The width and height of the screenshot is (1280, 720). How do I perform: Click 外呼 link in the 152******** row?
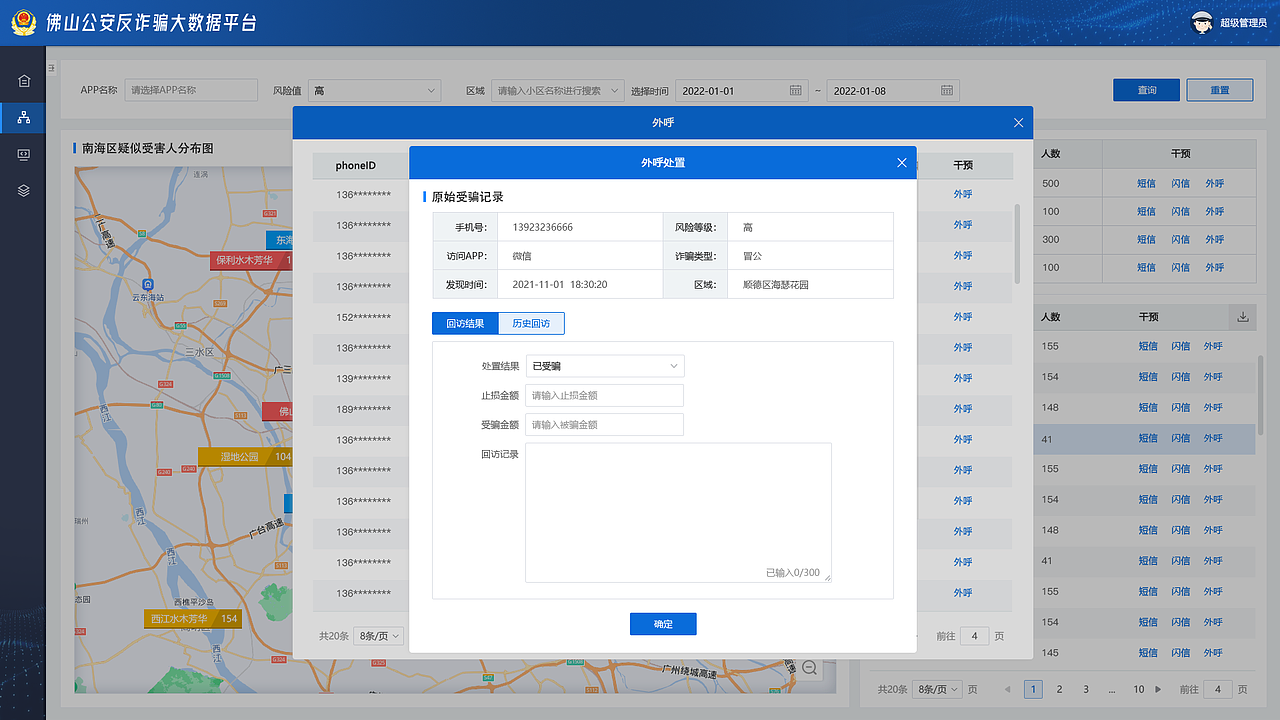coord(963,317)
